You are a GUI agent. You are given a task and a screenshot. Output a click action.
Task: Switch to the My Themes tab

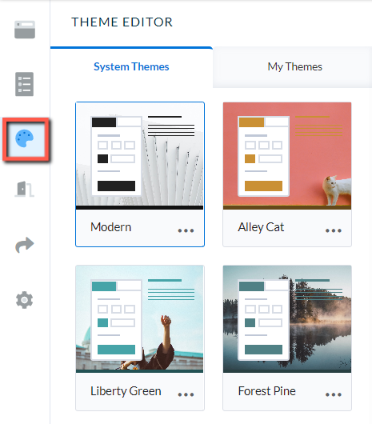[x=295, y=67]
